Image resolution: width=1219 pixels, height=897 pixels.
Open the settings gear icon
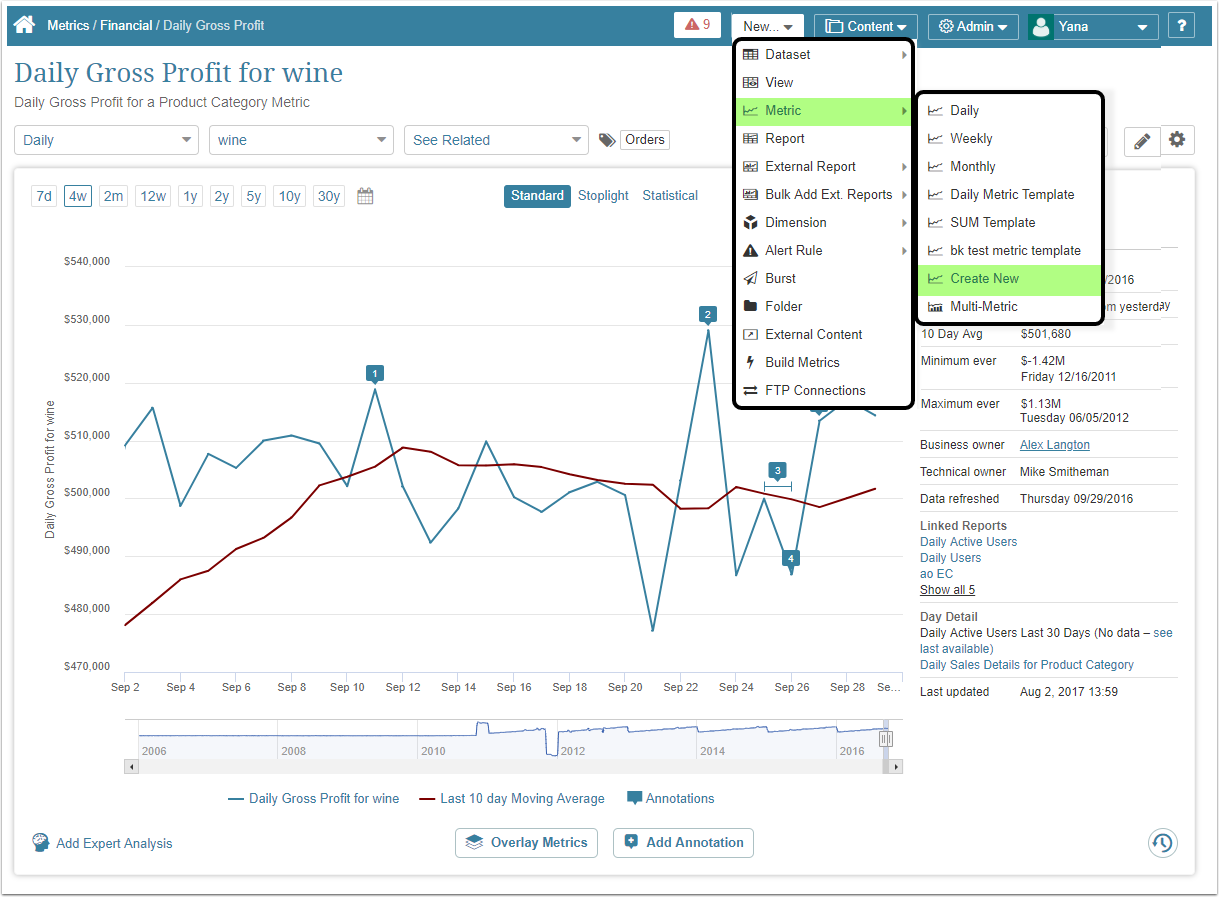(1177, 140)
